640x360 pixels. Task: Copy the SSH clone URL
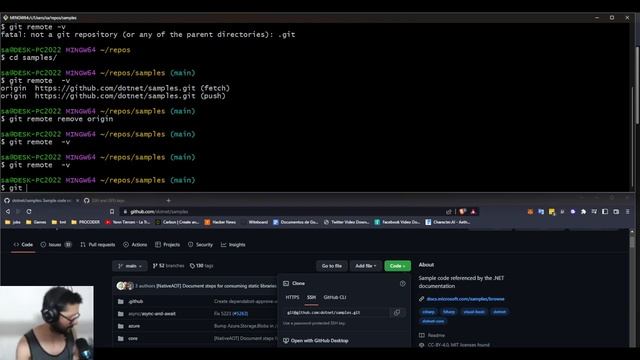[x=397, y=313]
